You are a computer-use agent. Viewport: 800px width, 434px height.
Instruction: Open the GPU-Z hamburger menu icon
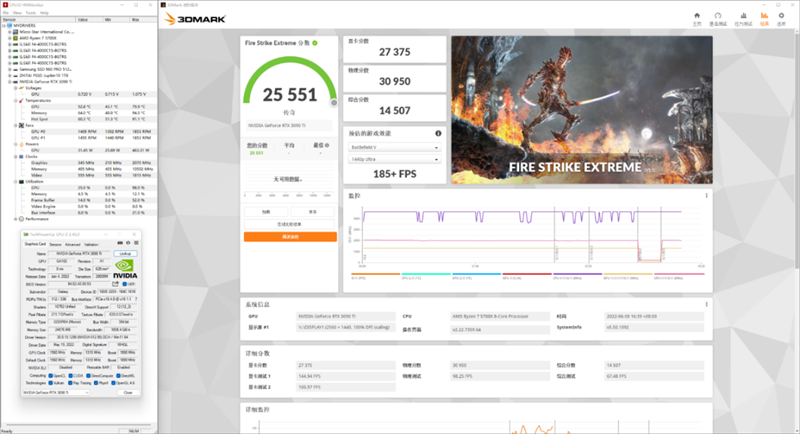click(x=136, y=243)
